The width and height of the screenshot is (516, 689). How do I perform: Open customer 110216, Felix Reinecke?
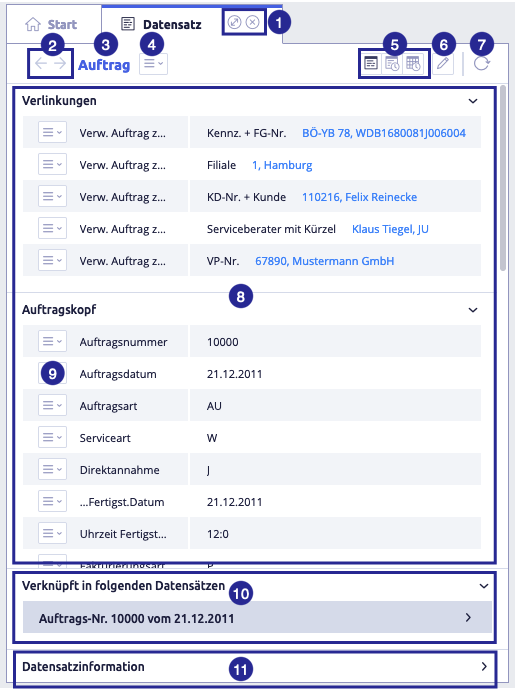coord(360,197)
